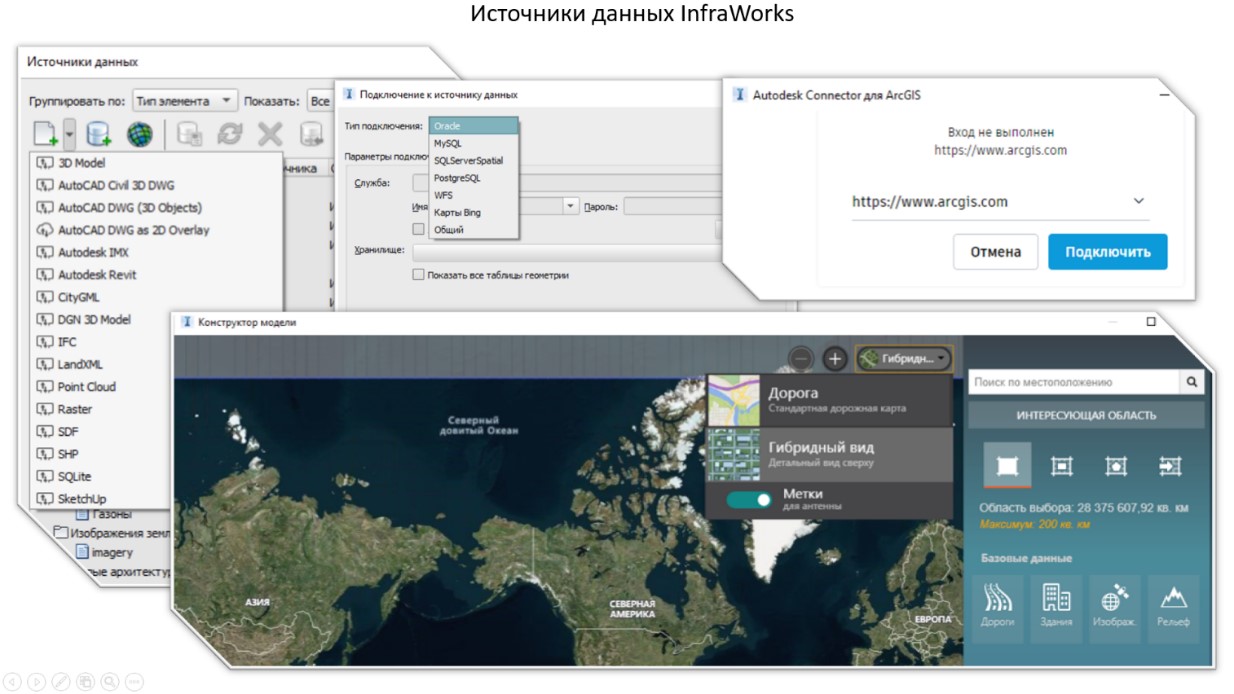Viewport: 1234px width, 694px height.
Task: Click the location search magnifier icon
Action: tap(1192, 382)
